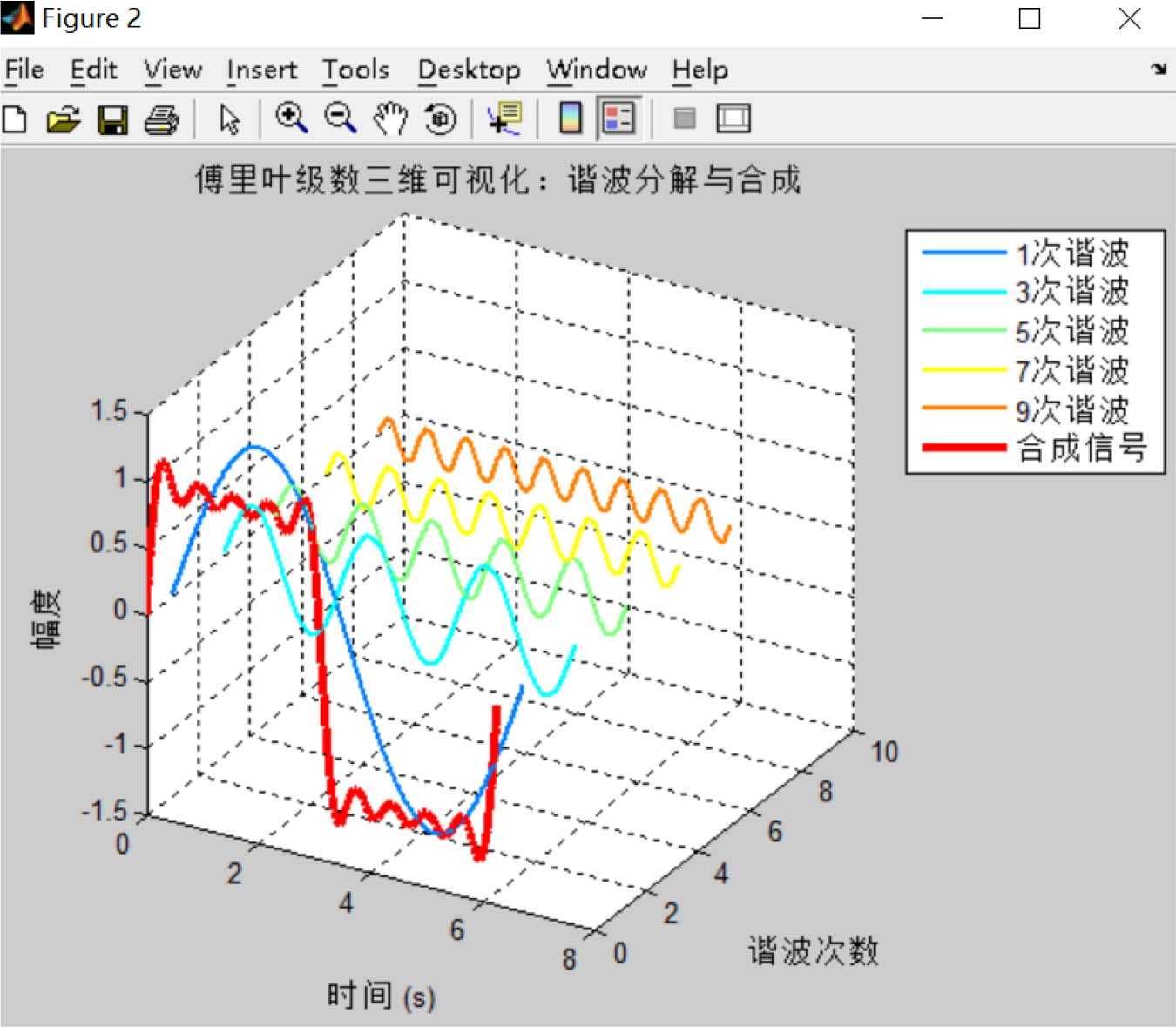1176x1027 pixels.
Task: Save the figure using the floppy disk icon
Action: (x=112, y=118)
